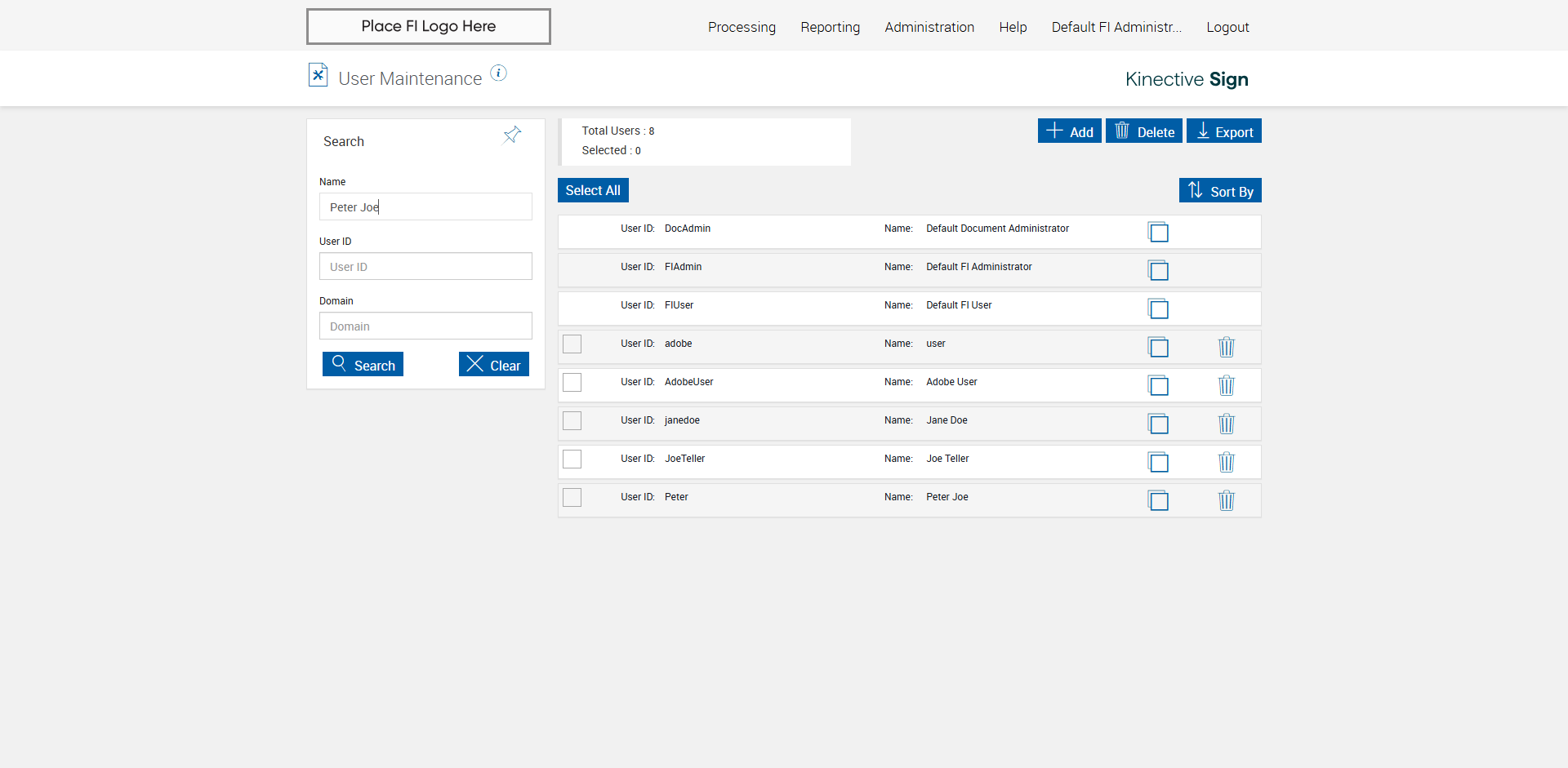Click the 'FIUser' user ID
Viewport: 1568px width, 768px height.
pos(679,305)
